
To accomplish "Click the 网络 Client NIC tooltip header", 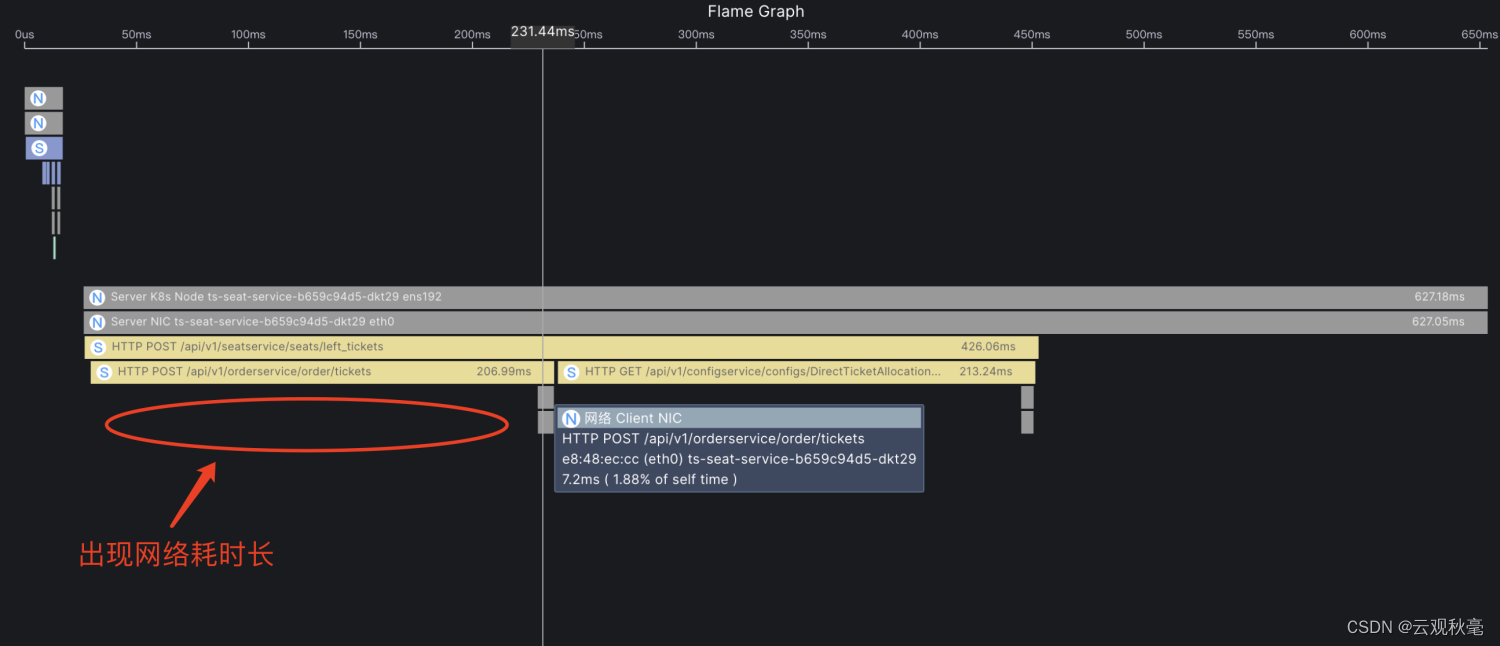I will click(739, 418).
